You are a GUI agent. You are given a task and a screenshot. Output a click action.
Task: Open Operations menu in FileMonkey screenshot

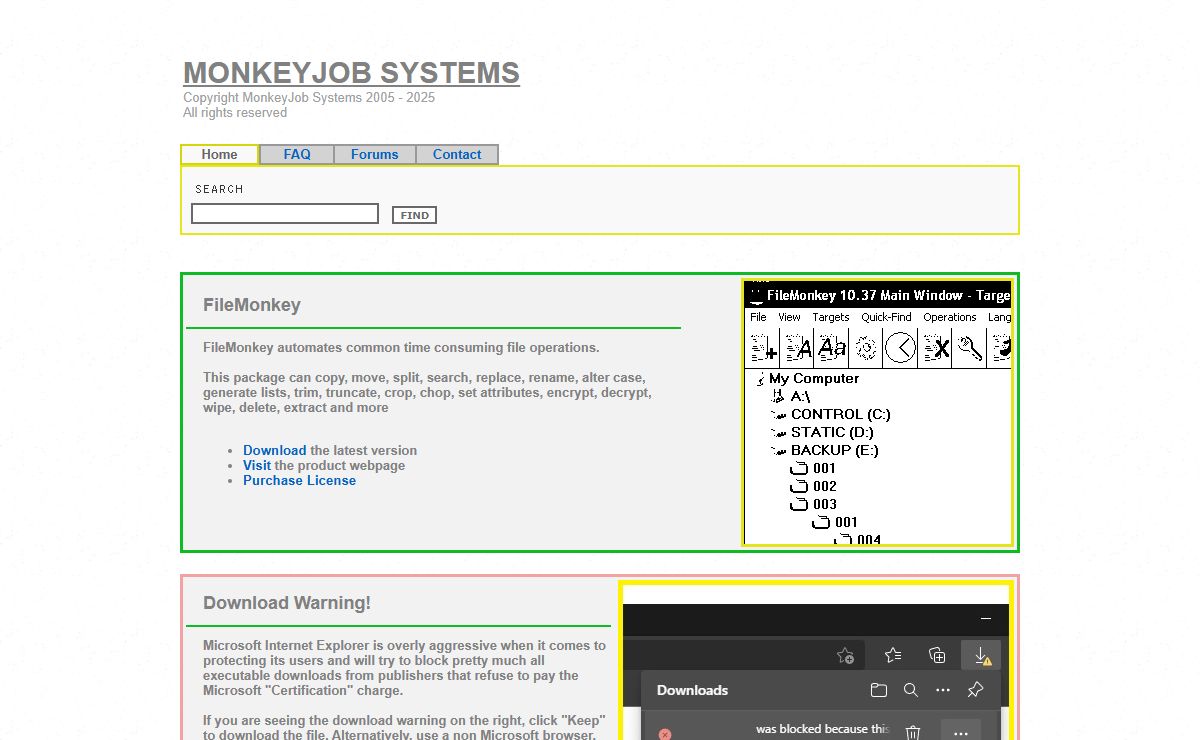point(949,317)
